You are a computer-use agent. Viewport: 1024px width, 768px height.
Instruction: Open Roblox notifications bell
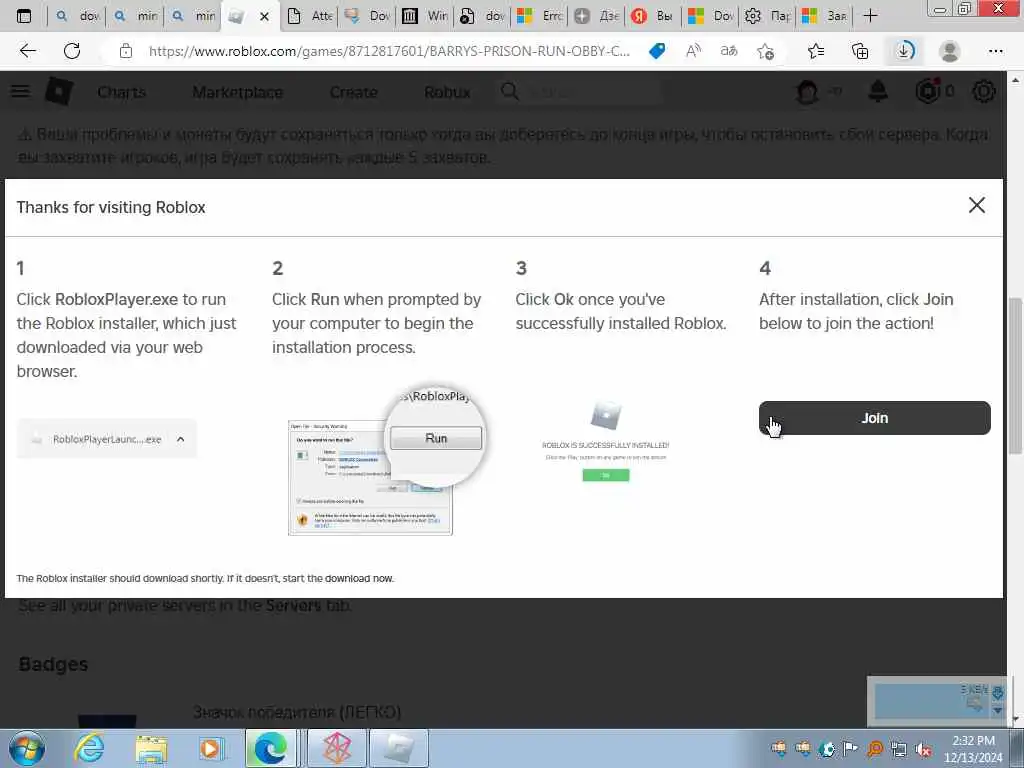[x=878, y=91]
